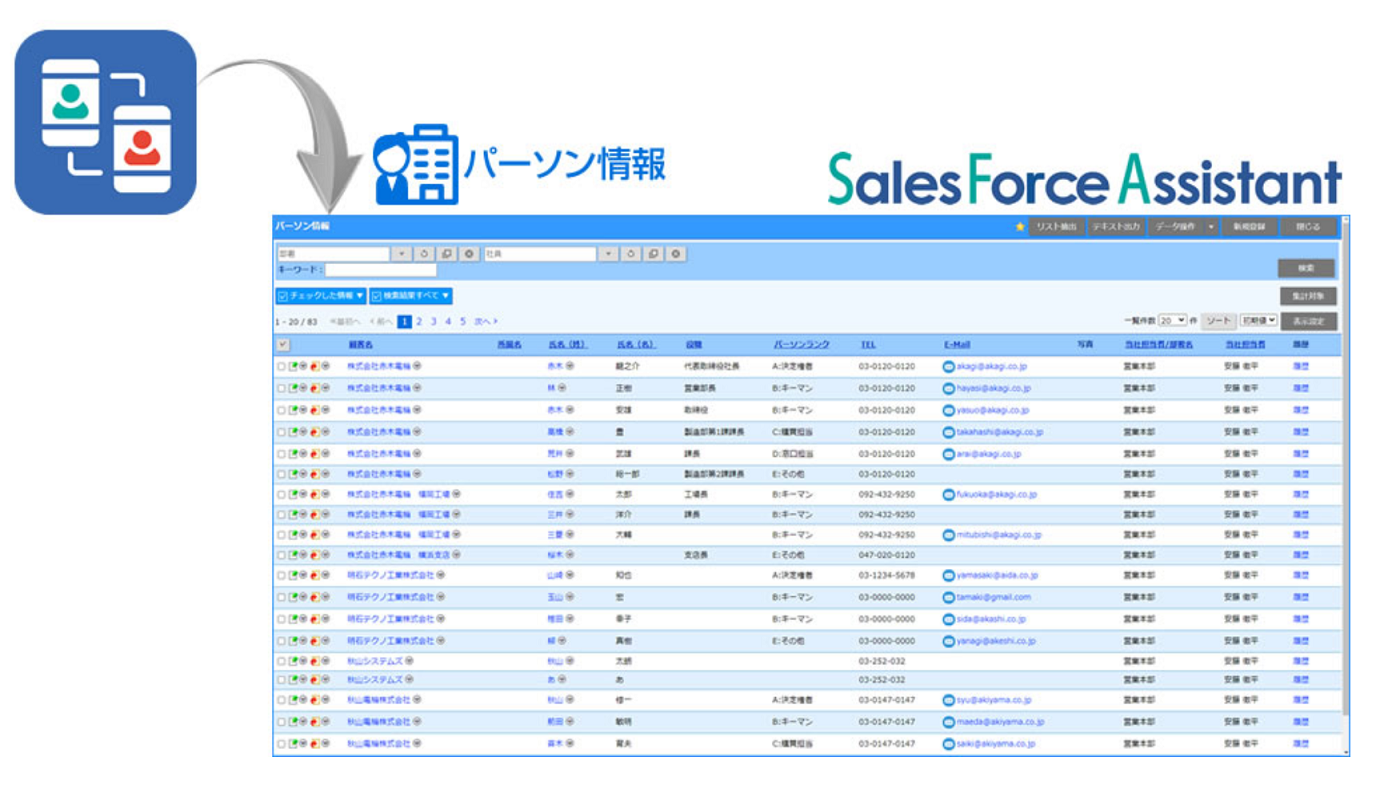Click green edit icon in hayasi@akagi.co.jp row
Screen dimensions: 1384x809
click(x=293, y=388)
